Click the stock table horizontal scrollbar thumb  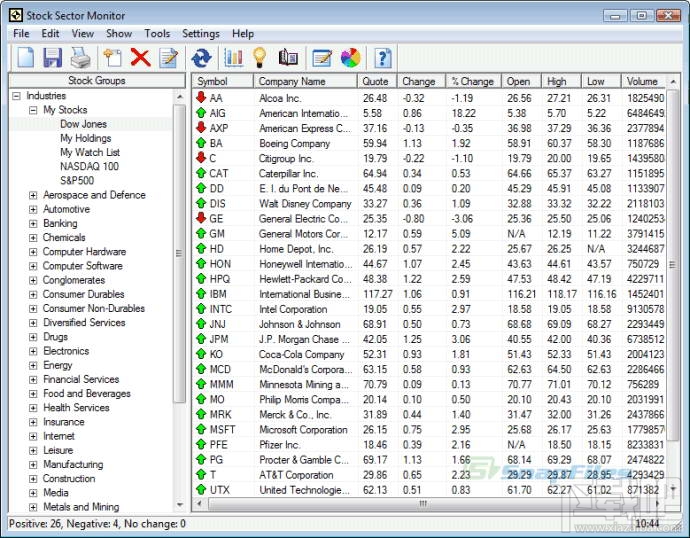coord(422,503)
